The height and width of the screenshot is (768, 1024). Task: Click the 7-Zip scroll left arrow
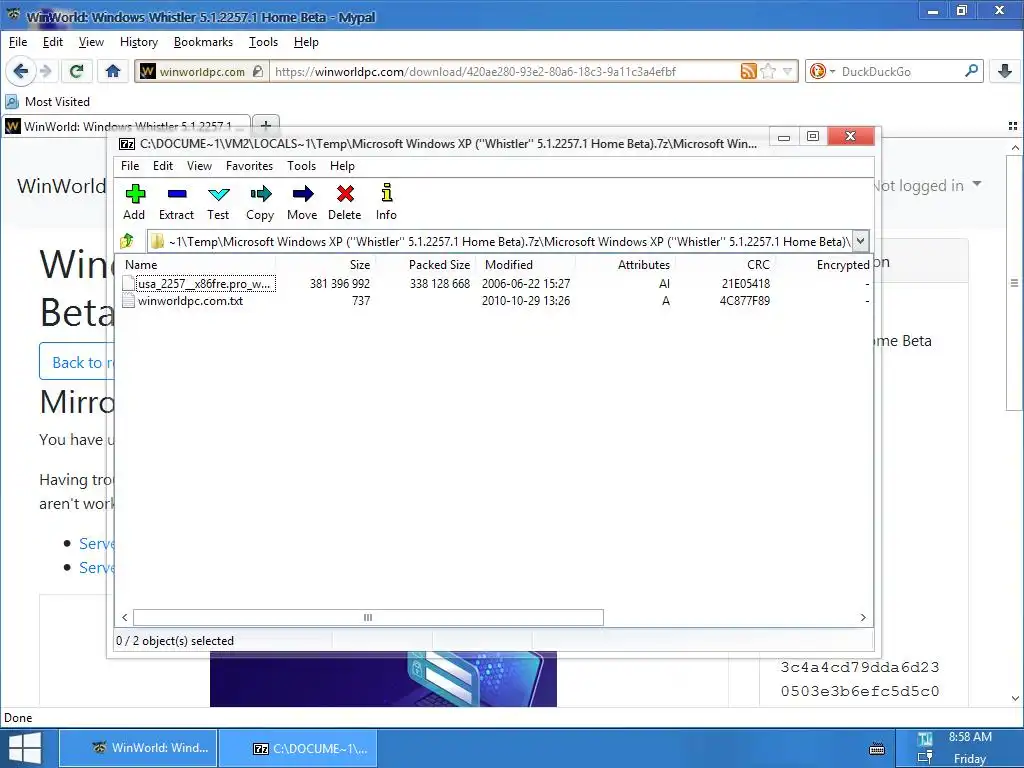(125, 617)
